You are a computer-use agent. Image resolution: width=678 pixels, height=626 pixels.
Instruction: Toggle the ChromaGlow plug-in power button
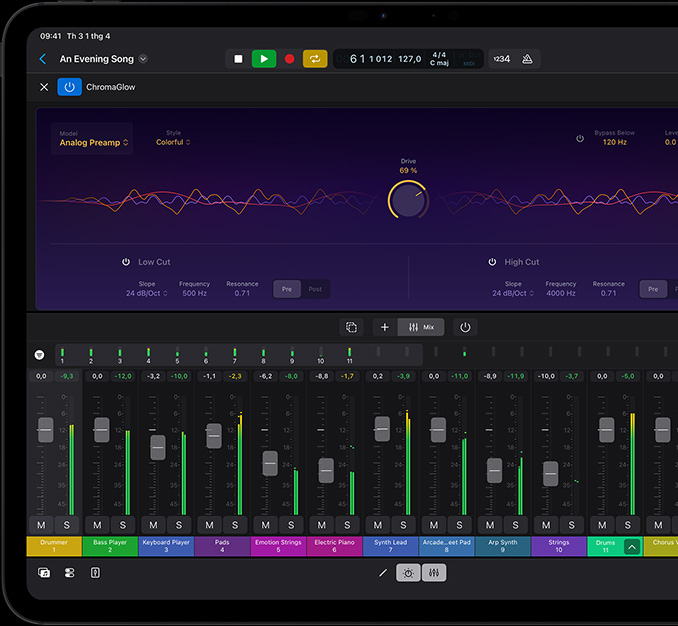coord(69,87)
